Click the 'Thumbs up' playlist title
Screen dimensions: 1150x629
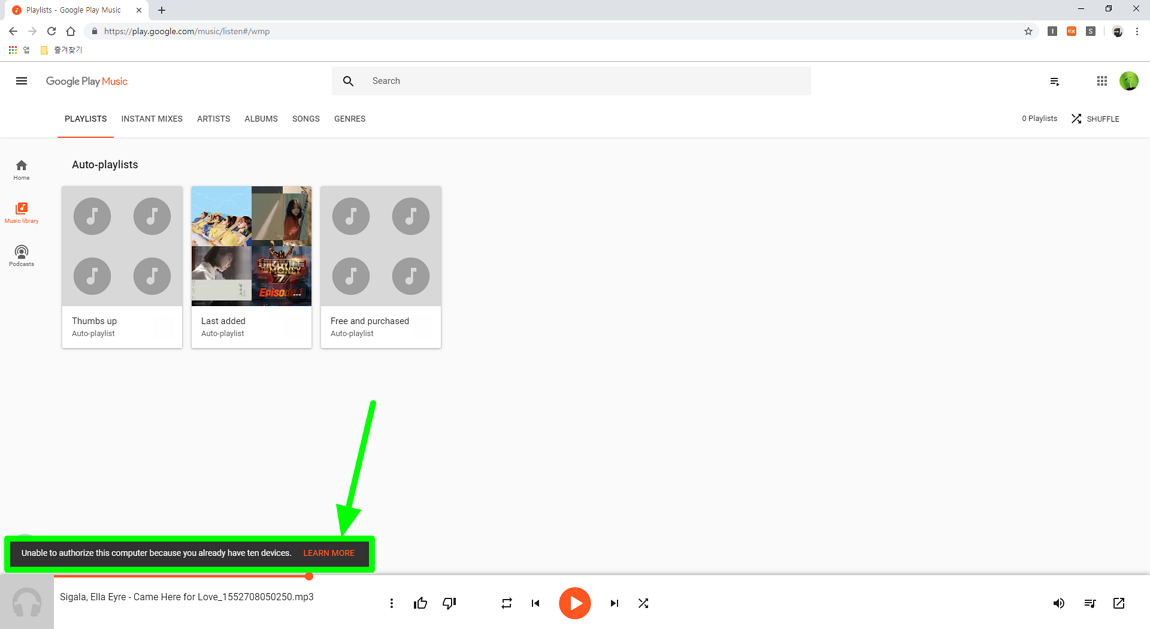[x=95, y=321]
